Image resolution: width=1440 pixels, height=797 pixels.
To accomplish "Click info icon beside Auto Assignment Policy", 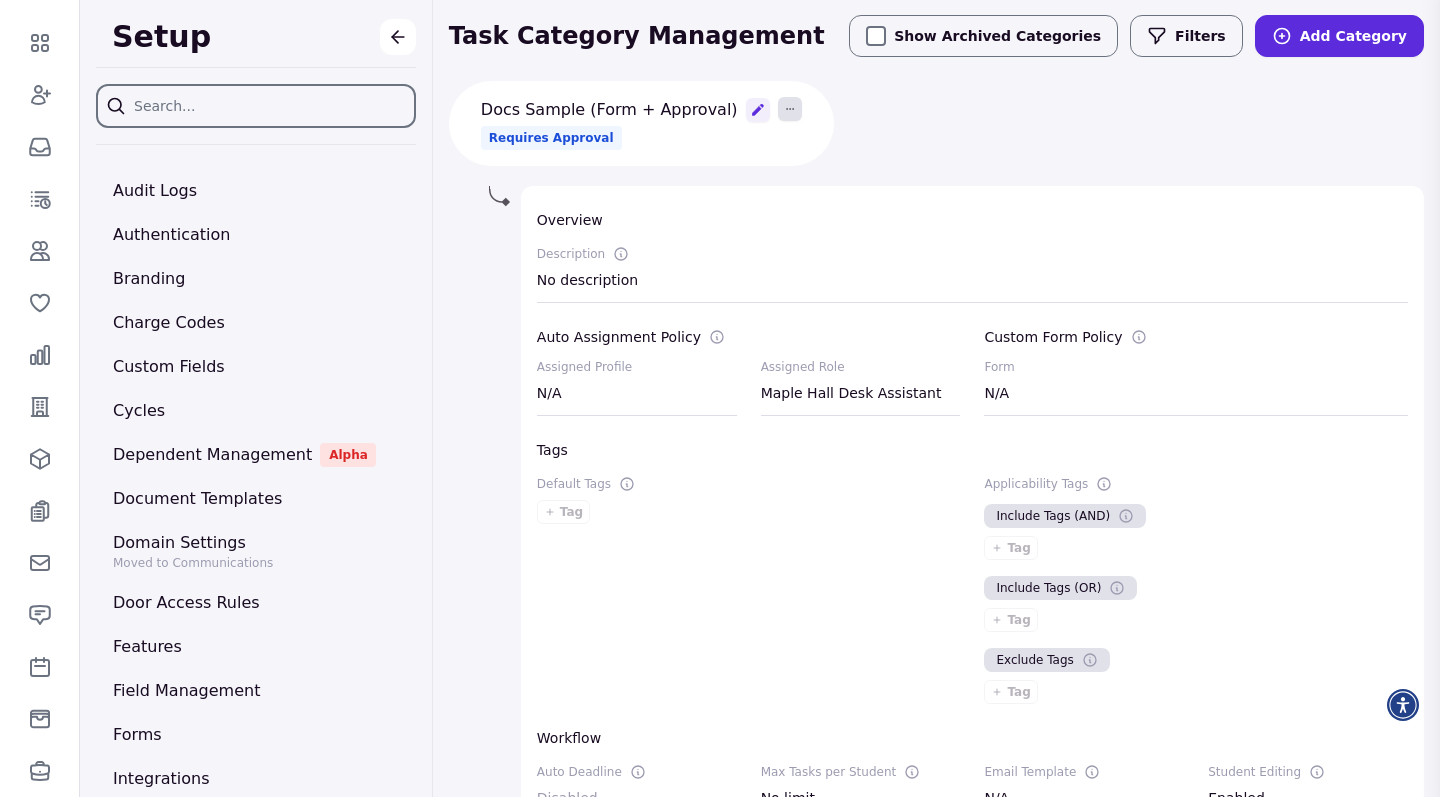I will click(717, 337).
